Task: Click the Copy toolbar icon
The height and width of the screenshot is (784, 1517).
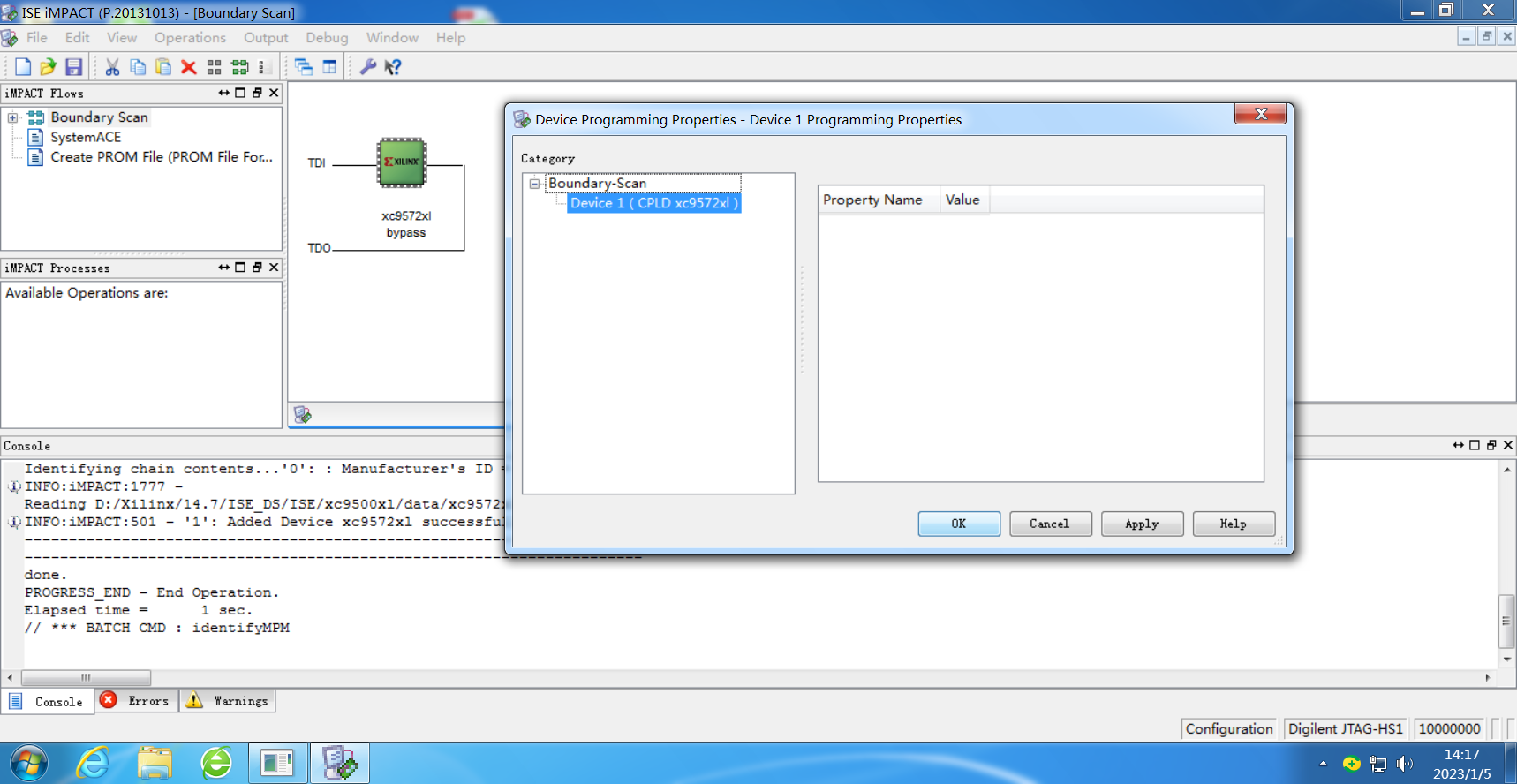Action: point(138,67)
